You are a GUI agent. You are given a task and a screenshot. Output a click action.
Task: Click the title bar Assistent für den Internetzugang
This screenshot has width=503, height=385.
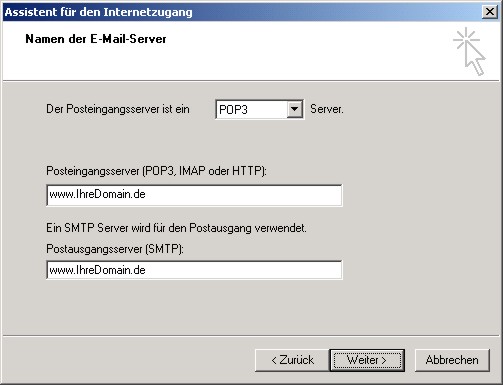pos(99,12)
